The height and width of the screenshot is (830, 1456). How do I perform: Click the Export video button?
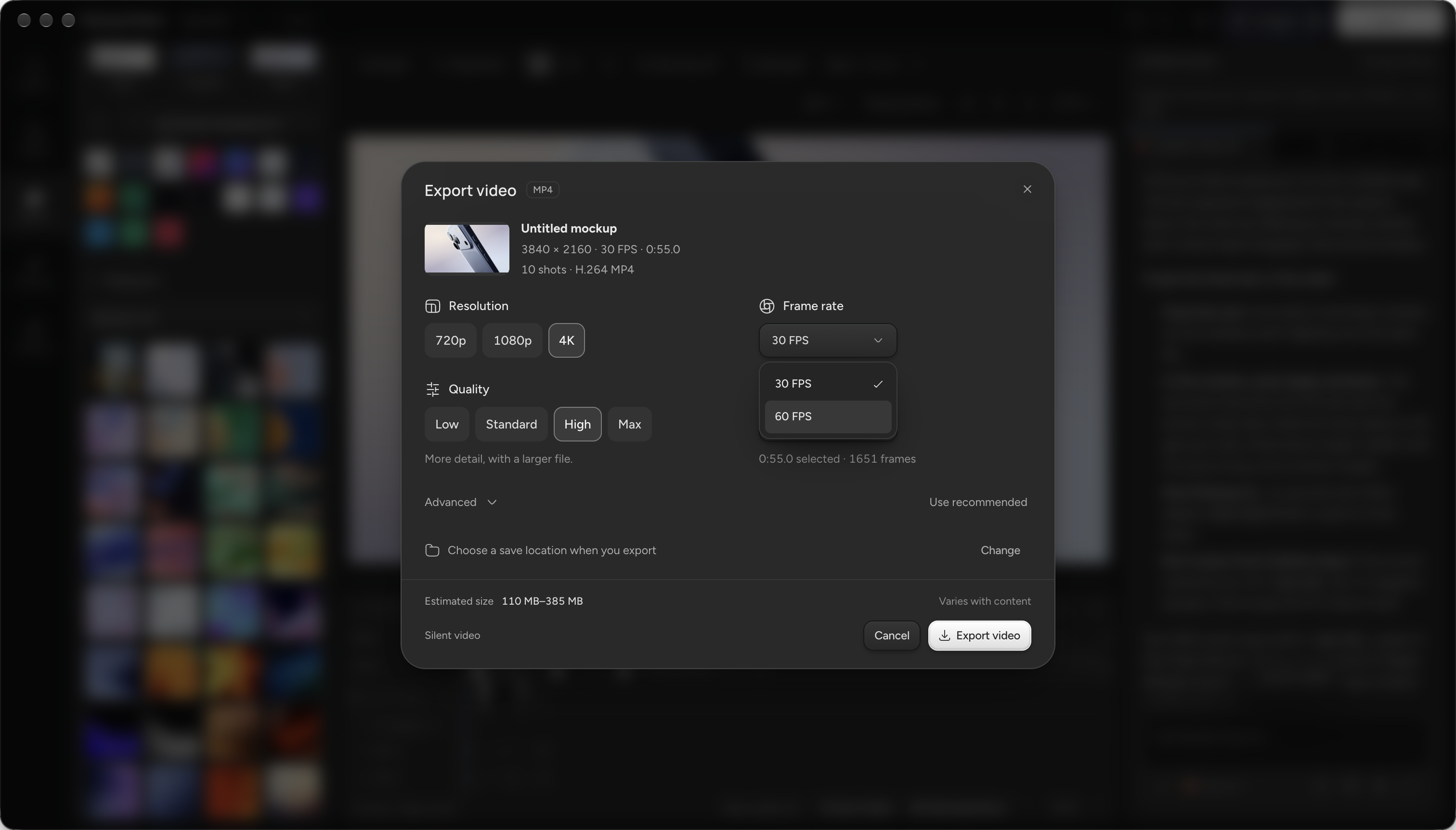click(979, 635)
